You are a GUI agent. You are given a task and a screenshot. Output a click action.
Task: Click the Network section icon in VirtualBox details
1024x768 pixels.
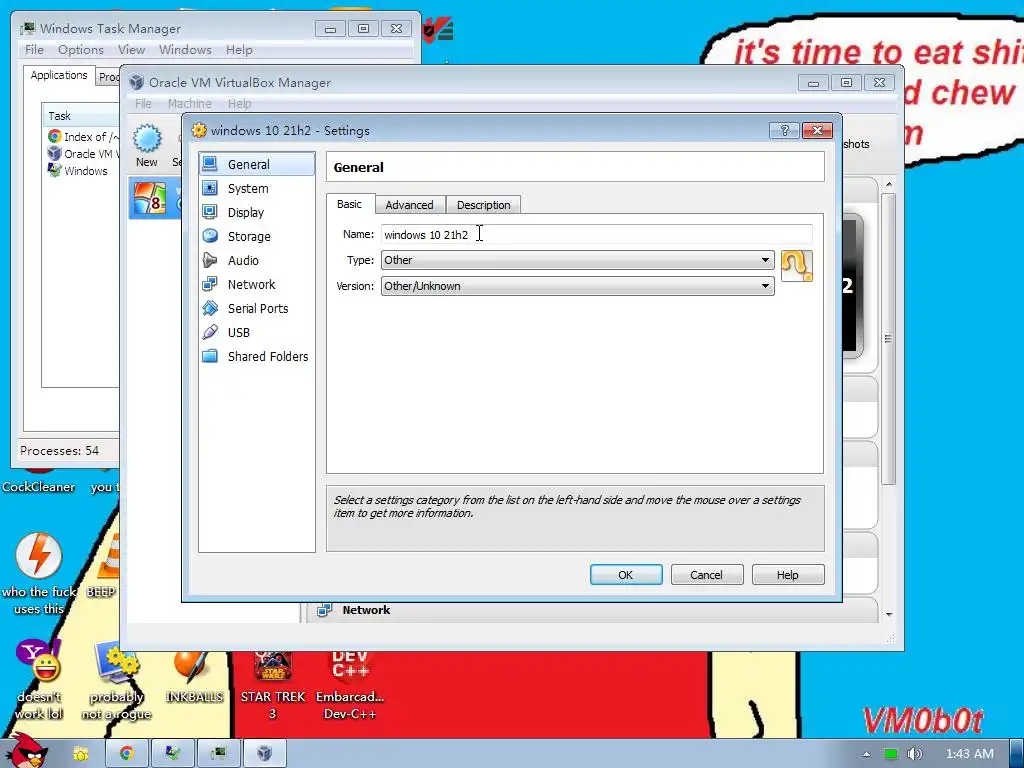[x=324, y=610]
